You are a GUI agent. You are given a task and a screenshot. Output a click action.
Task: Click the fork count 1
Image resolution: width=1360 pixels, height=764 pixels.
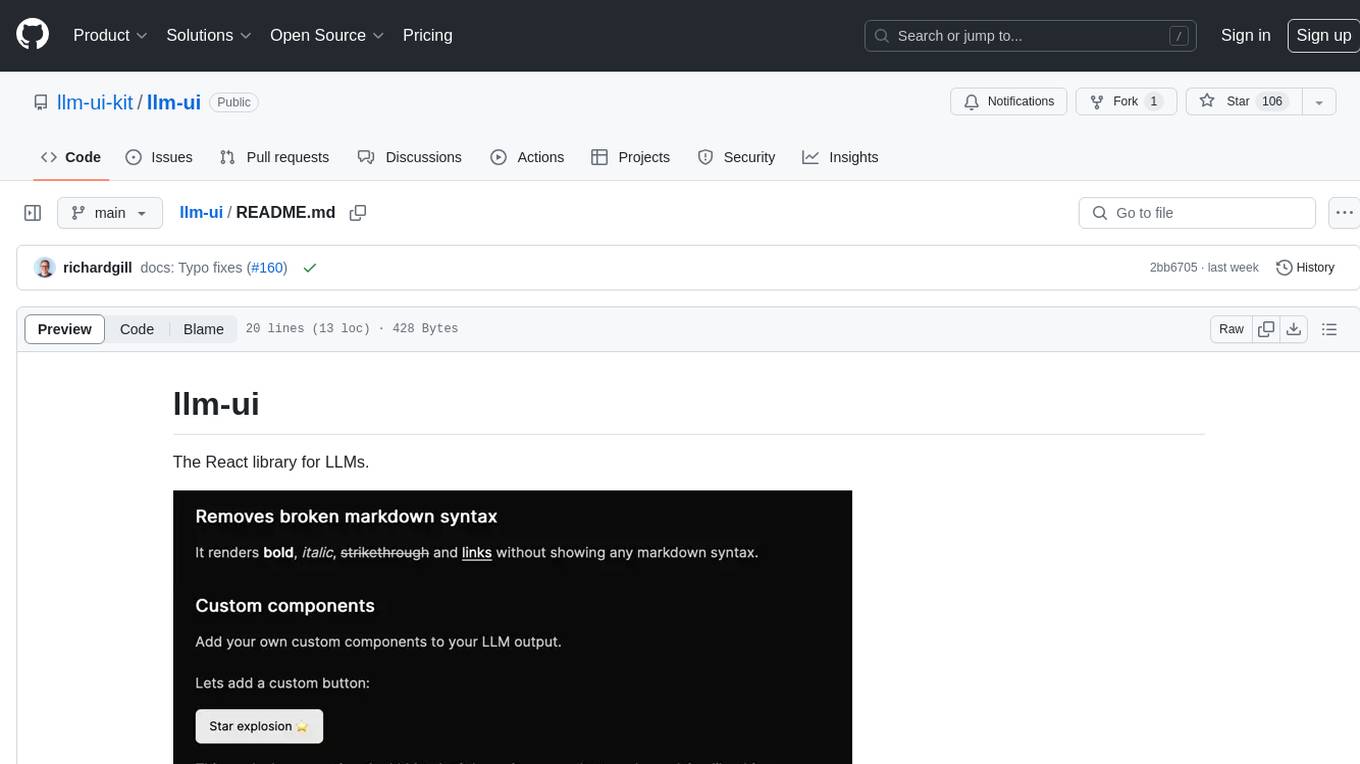pyautogui.click(x=1153, y=102)
